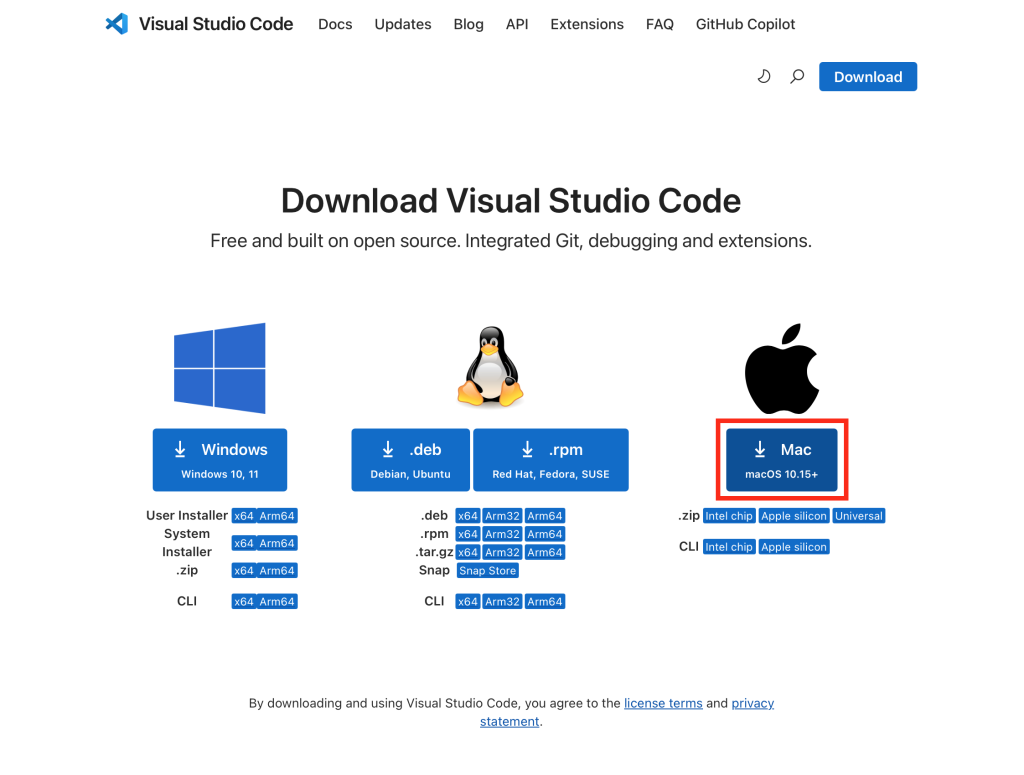Open the Docs menu item

[x=335, y=24]
